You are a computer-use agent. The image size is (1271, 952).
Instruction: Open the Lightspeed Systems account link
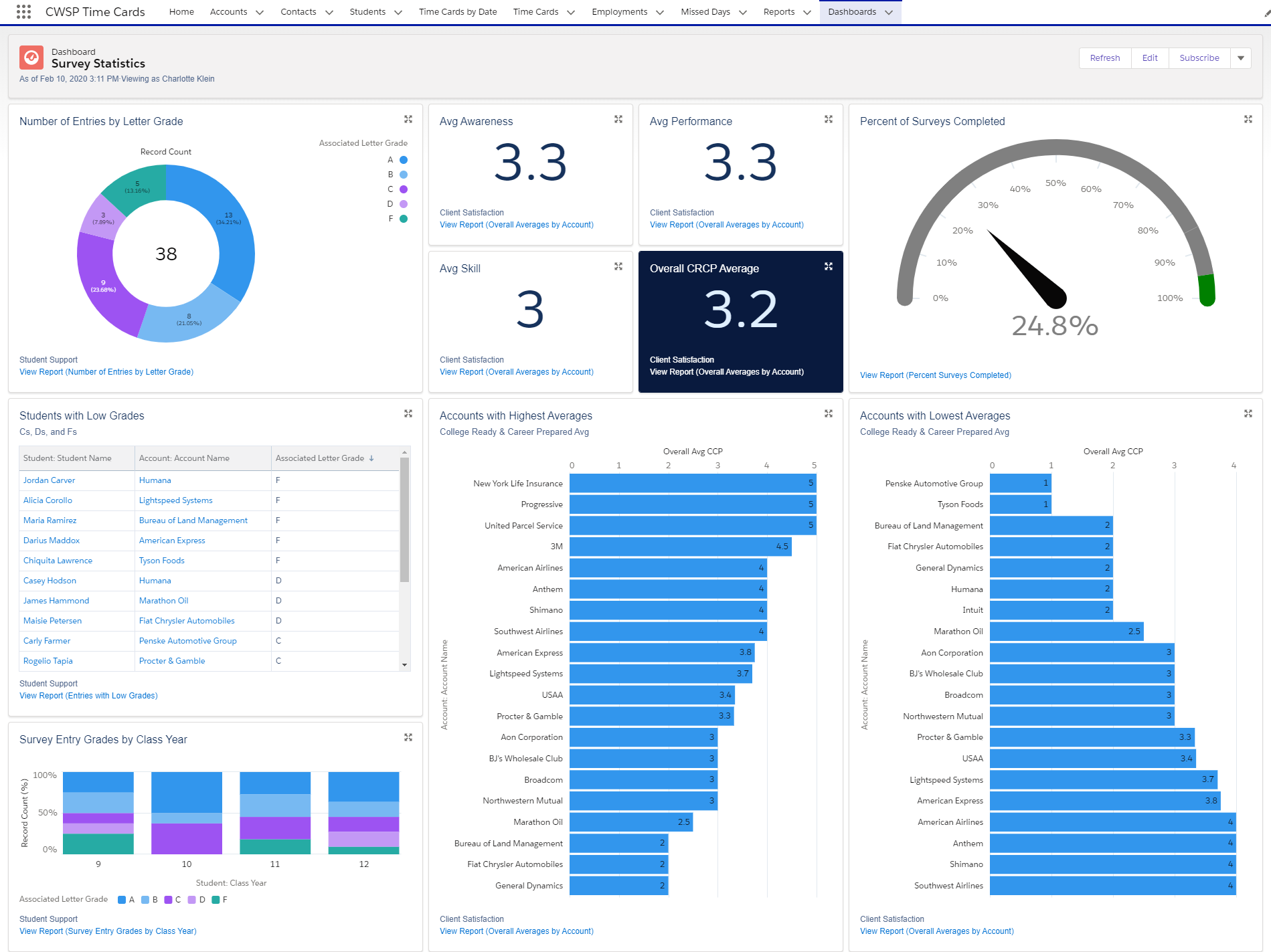pyautogui.click(x=175, y=500)
